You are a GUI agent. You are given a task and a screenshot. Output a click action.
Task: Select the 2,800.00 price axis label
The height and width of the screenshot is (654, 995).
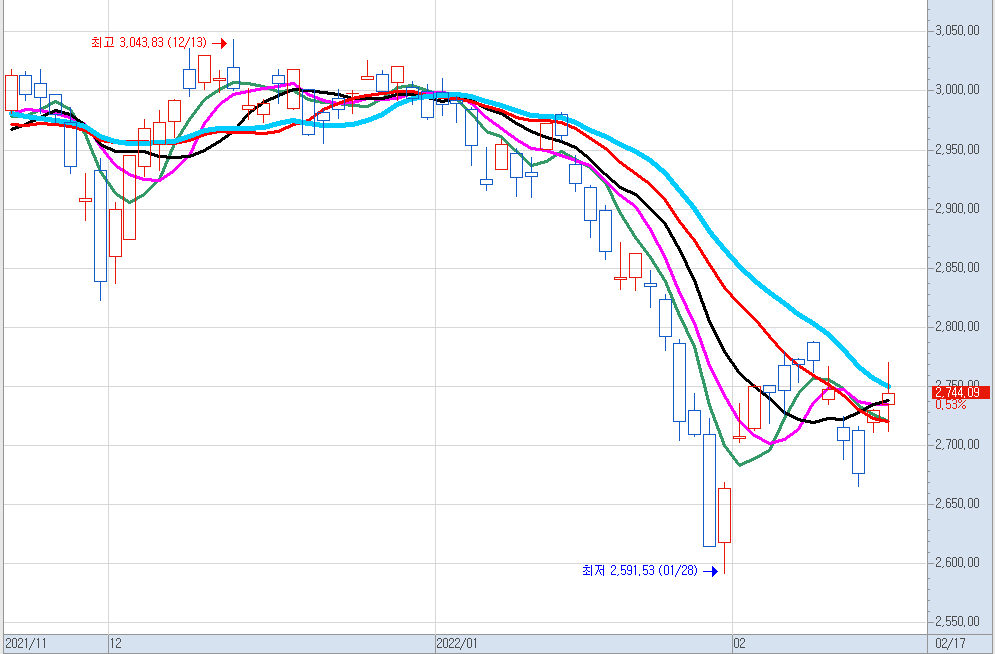[x=957, y=327]
